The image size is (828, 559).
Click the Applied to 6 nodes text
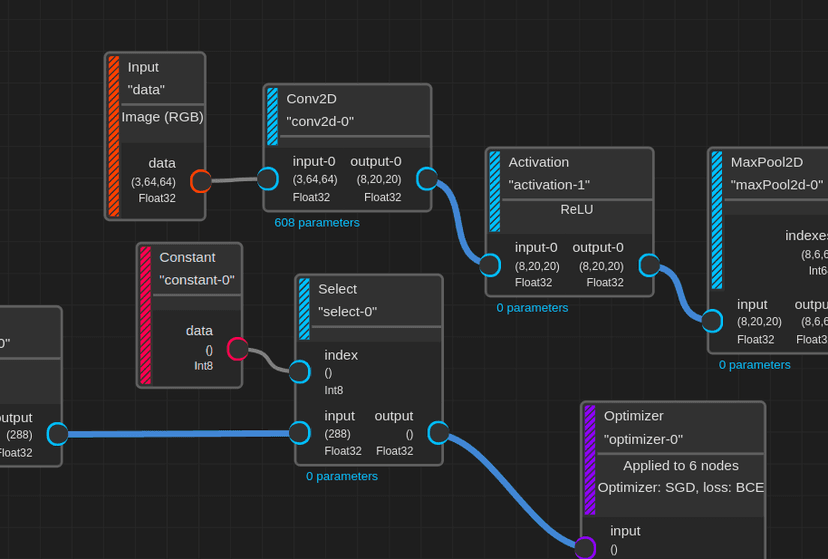coord(681,466)
